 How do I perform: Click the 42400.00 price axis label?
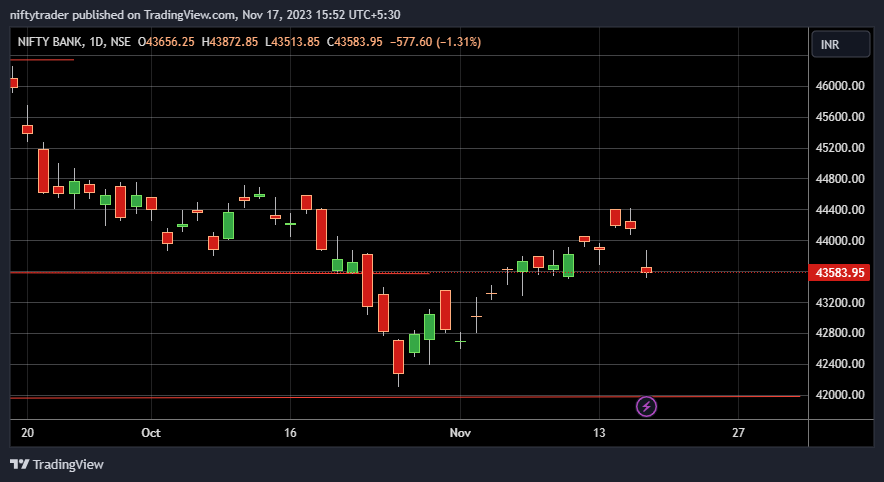[x=839, y=364]
